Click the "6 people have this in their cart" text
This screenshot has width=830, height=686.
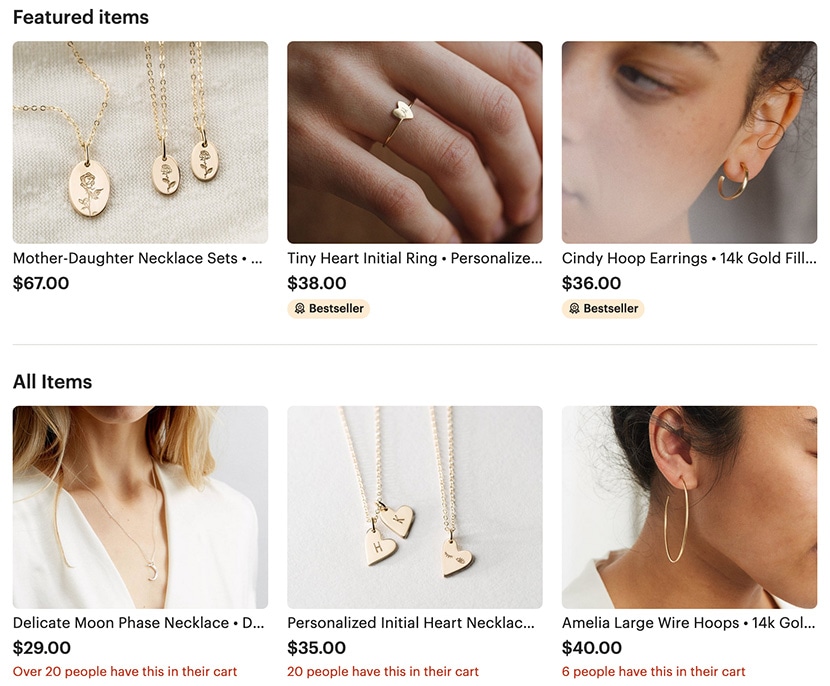(654, 672)
